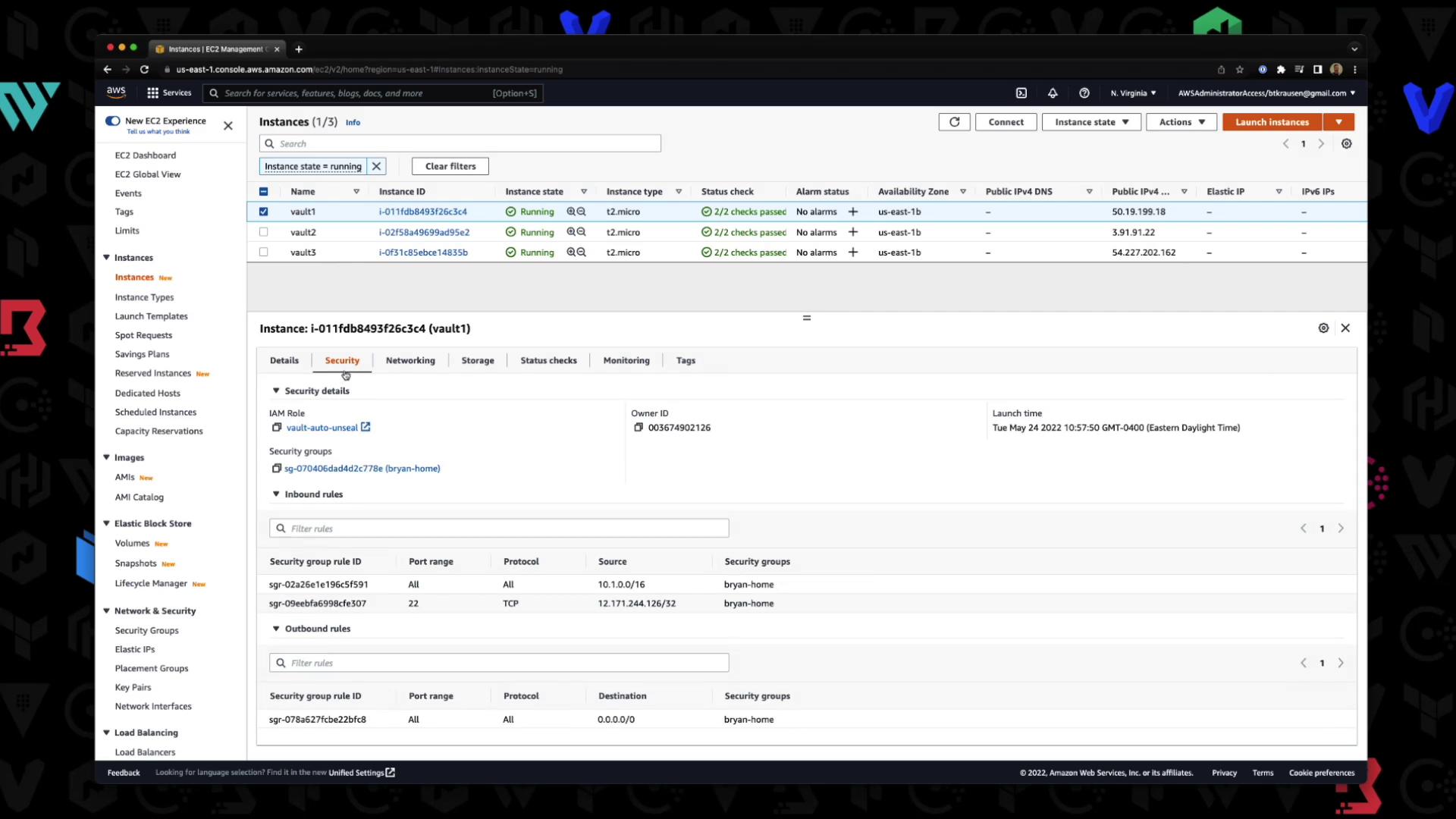Open AWS CloudShell icon in top bar
1456x819 pixels.
[1021, 93]
